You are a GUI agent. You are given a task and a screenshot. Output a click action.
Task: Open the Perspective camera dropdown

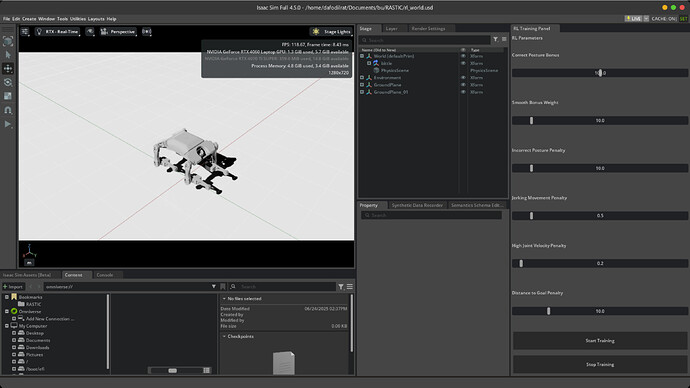[118, 32]
